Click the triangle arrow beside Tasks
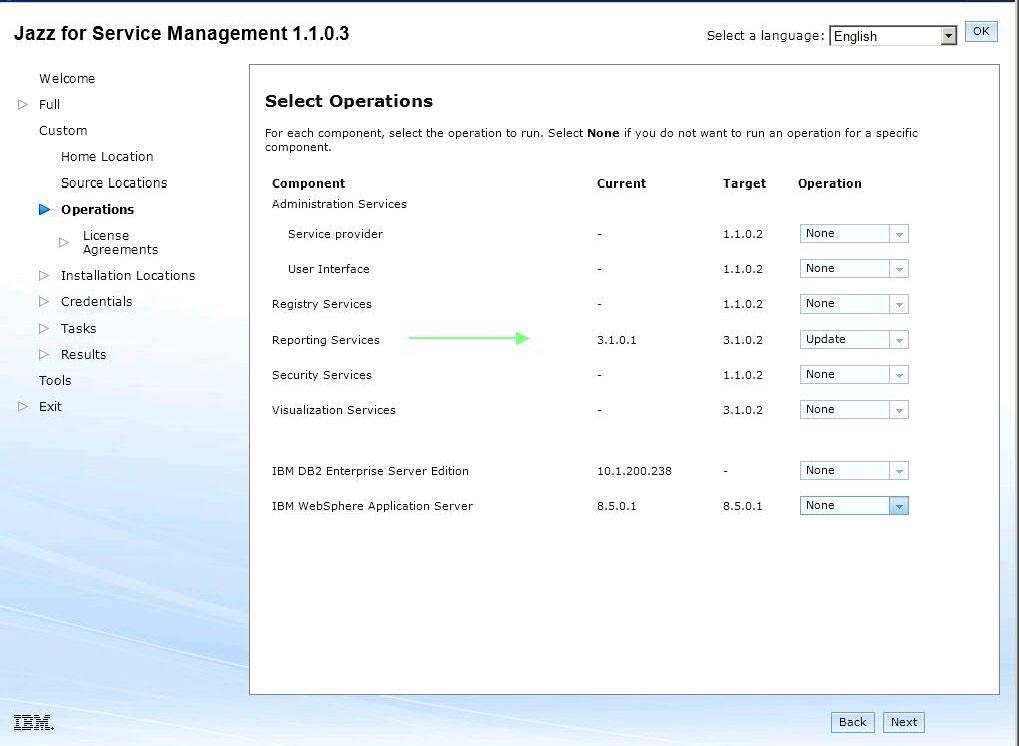The height and width of the screenshot is (746, 1019). (x=44, y=328)
